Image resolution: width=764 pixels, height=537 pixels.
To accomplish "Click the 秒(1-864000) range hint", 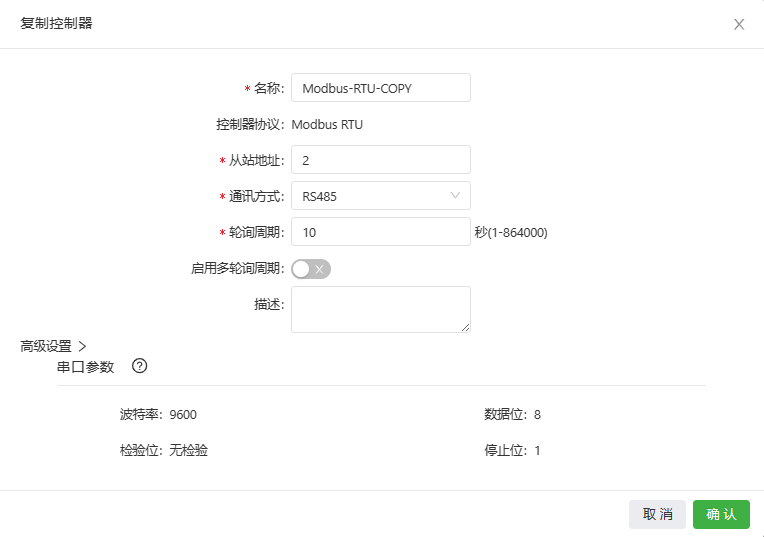I will click(x=511, y=233).
